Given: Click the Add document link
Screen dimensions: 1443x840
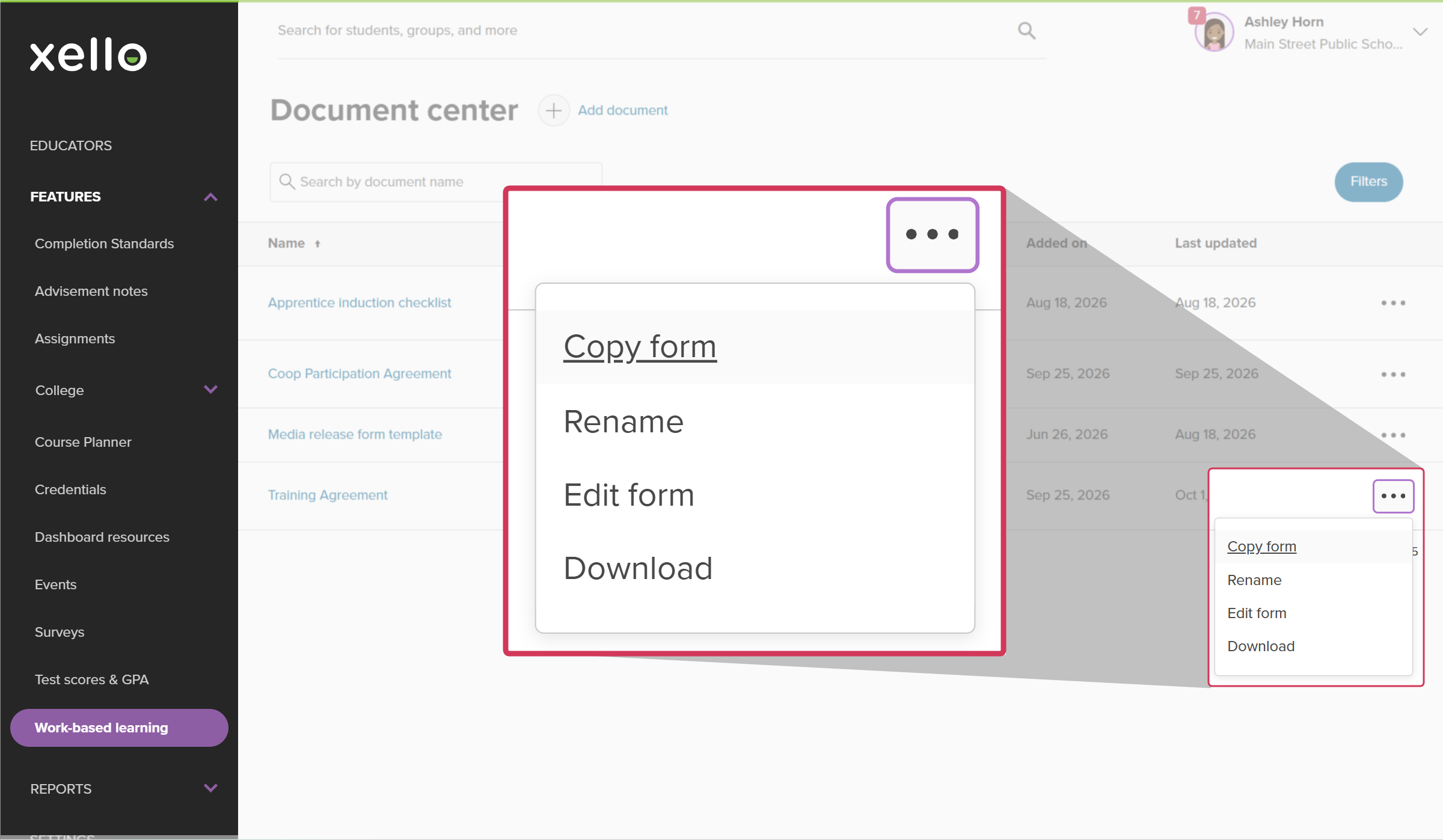Looking at the screenshot, I should (622, 111).
